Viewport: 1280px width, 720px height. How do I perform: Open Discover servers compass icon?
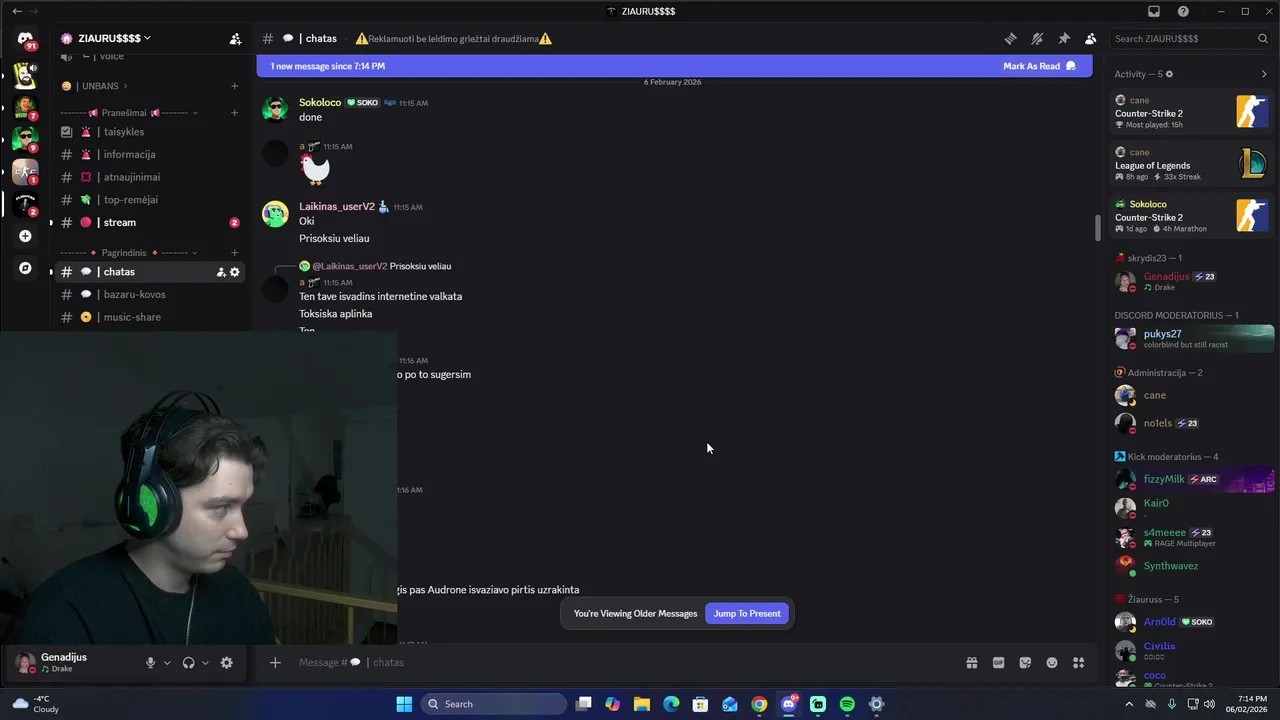(x=25, y=268)
